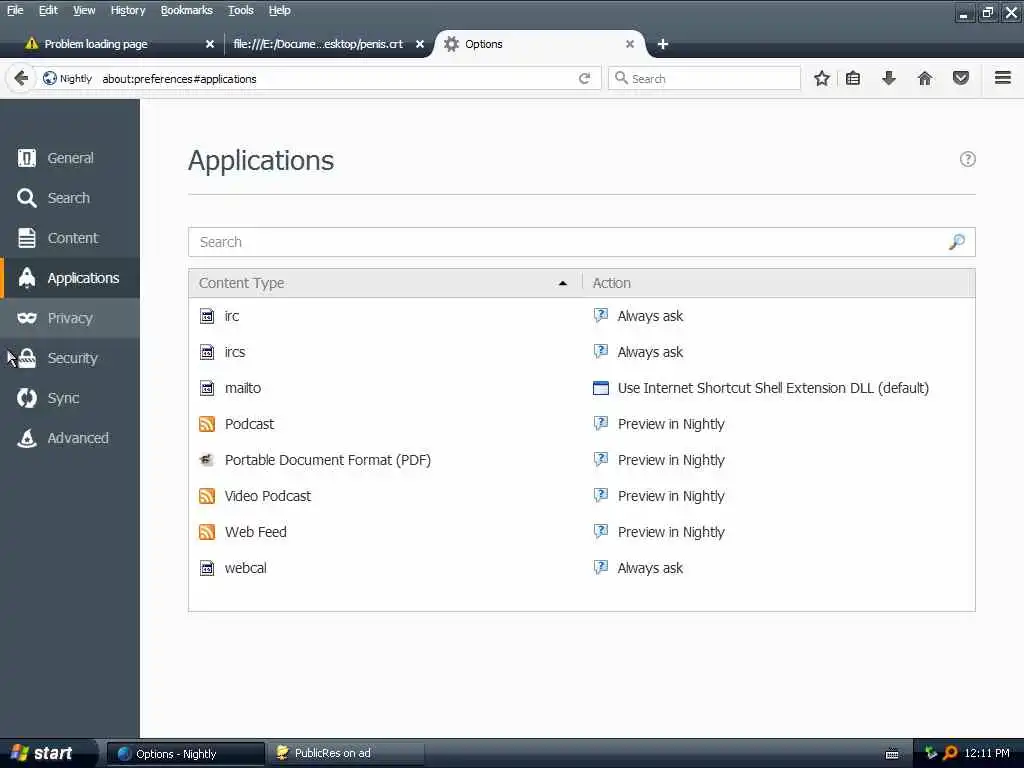Sort by Content Type column header
Screen dimensions: 1024x768
[385, 283]
